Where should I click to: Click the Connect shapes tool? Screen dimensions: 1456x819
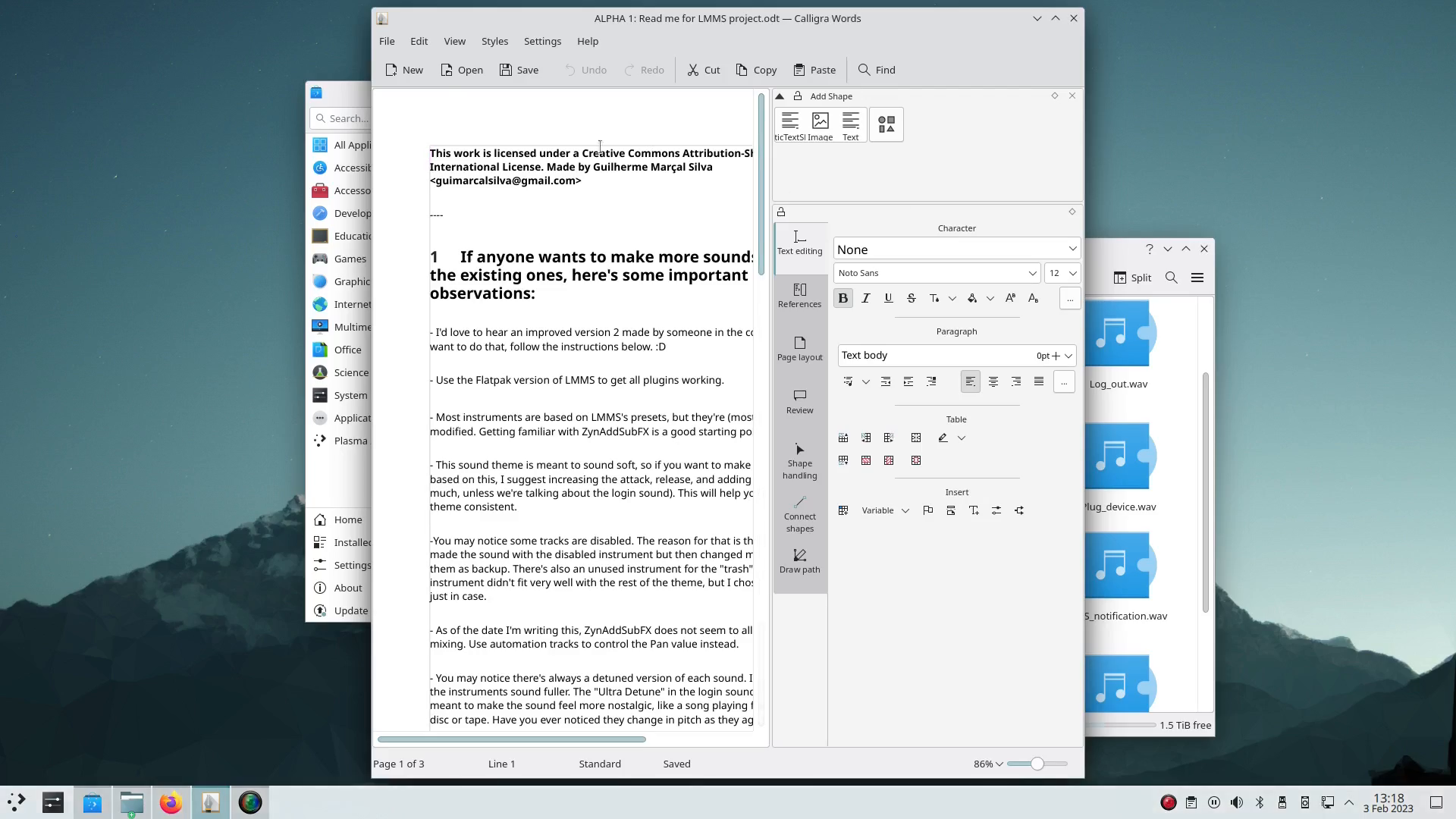[x=800, y=512]
